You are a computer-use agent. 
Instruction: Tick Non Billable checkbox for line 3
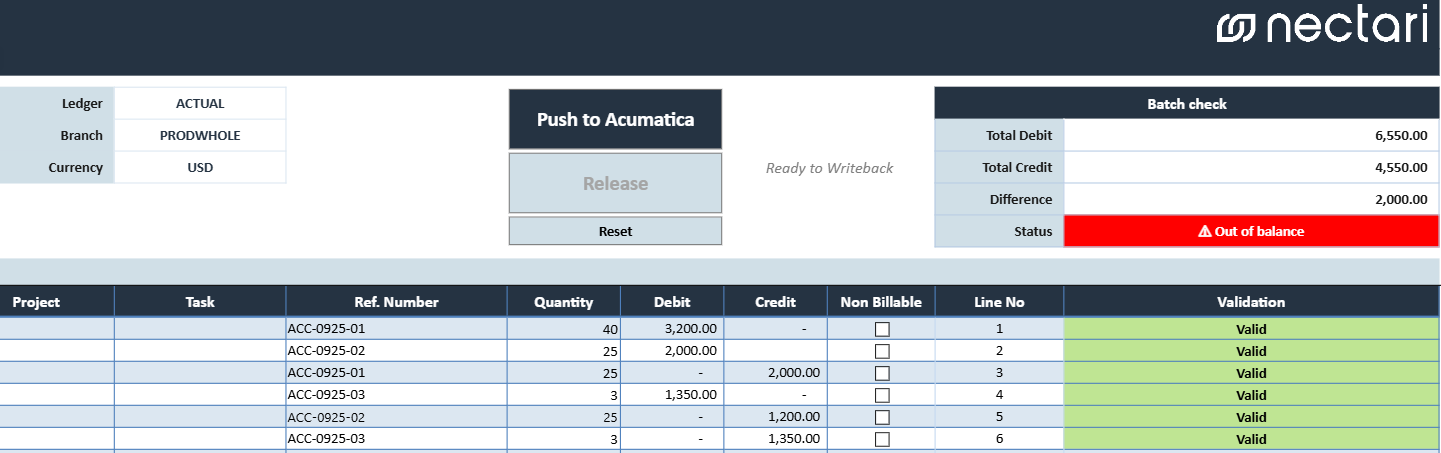click(x=882, y=373)
